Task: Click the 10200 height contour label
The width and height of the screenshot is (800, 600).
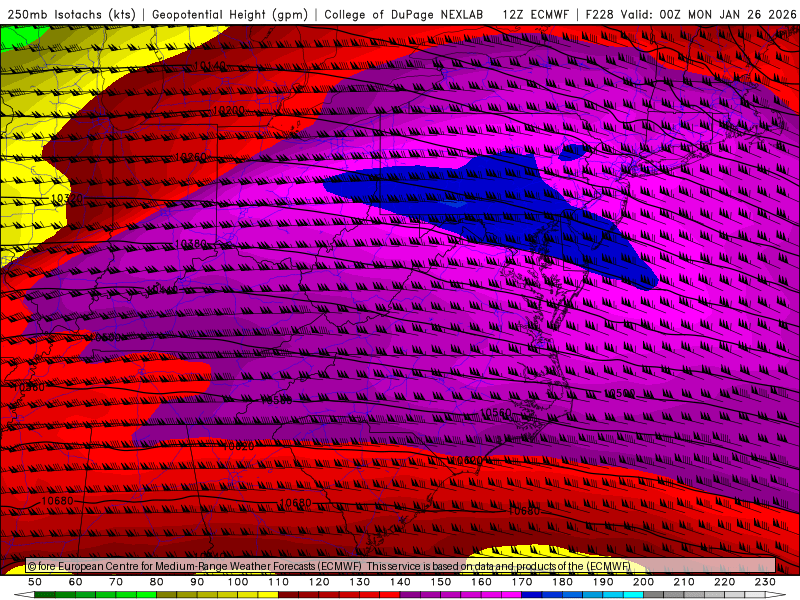Action: coord(229,110)
